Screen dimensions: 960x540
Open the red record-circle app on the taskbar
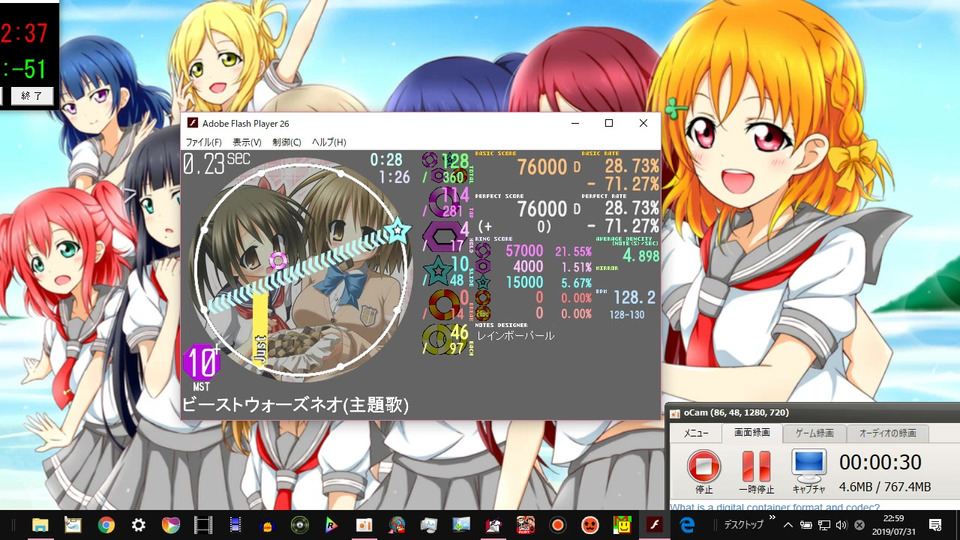coord(557,525)
